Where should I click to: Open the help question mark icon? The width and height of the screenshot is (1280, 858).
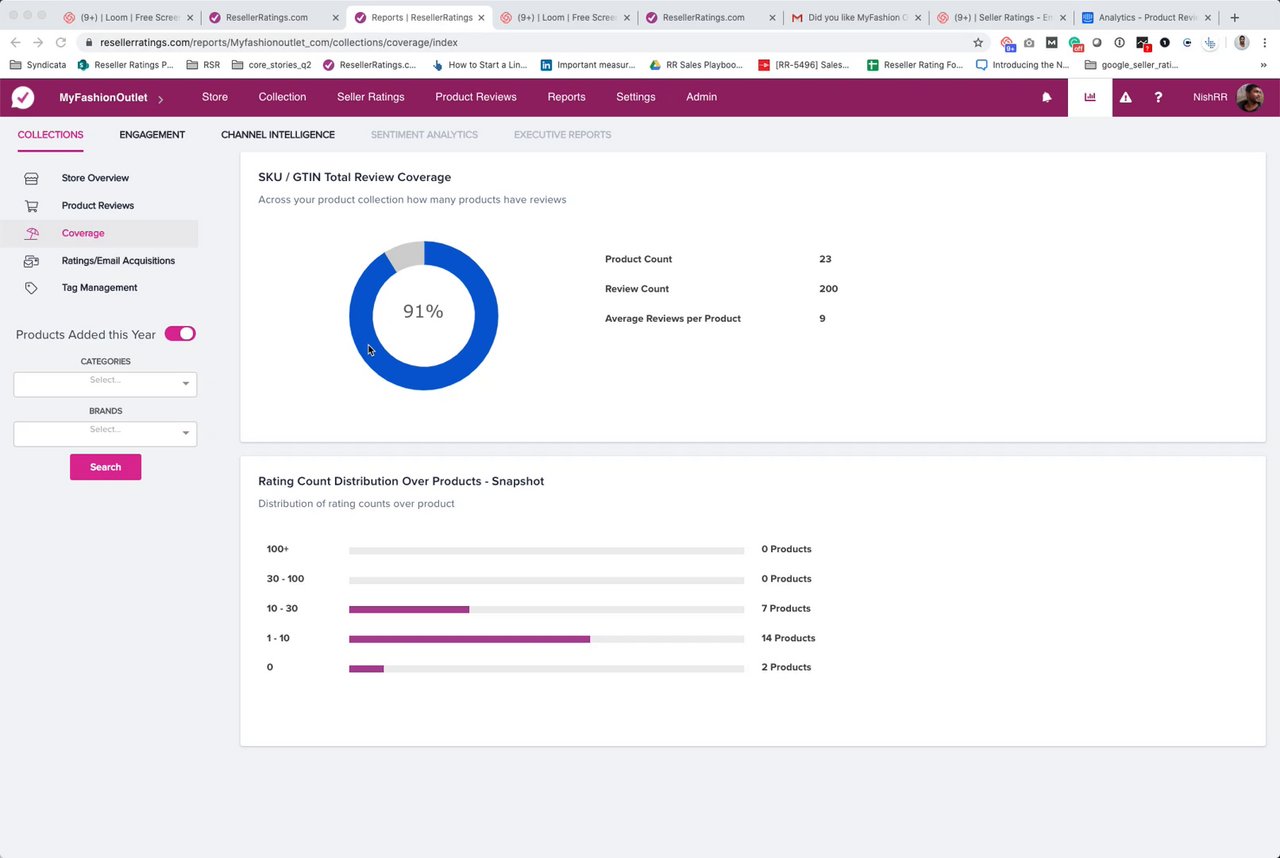(1158, 97)
